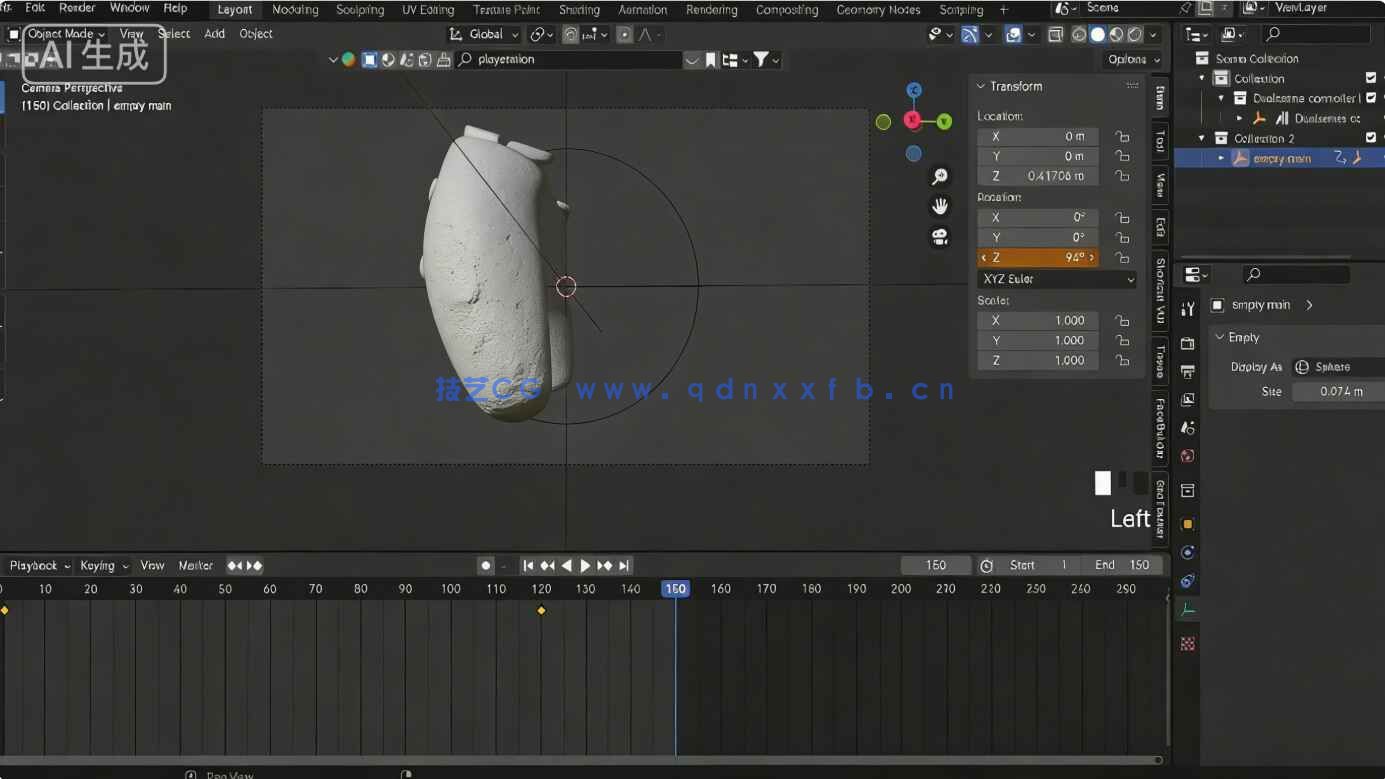Open the Physics Properties tab
Viewport: 1385px width, 779px height.
(x=1187, y=581)
